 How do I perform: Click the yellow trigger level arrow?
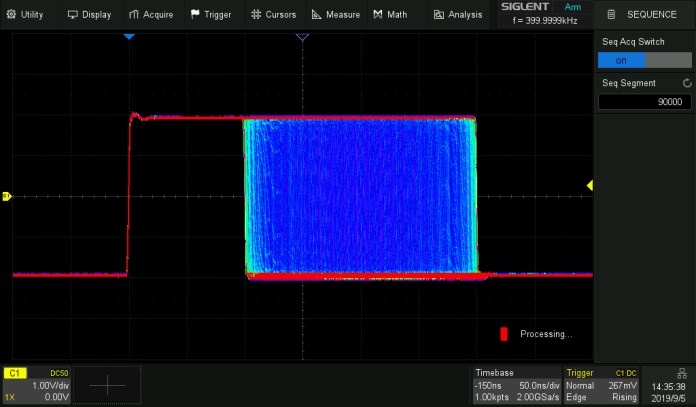(590, 185)
